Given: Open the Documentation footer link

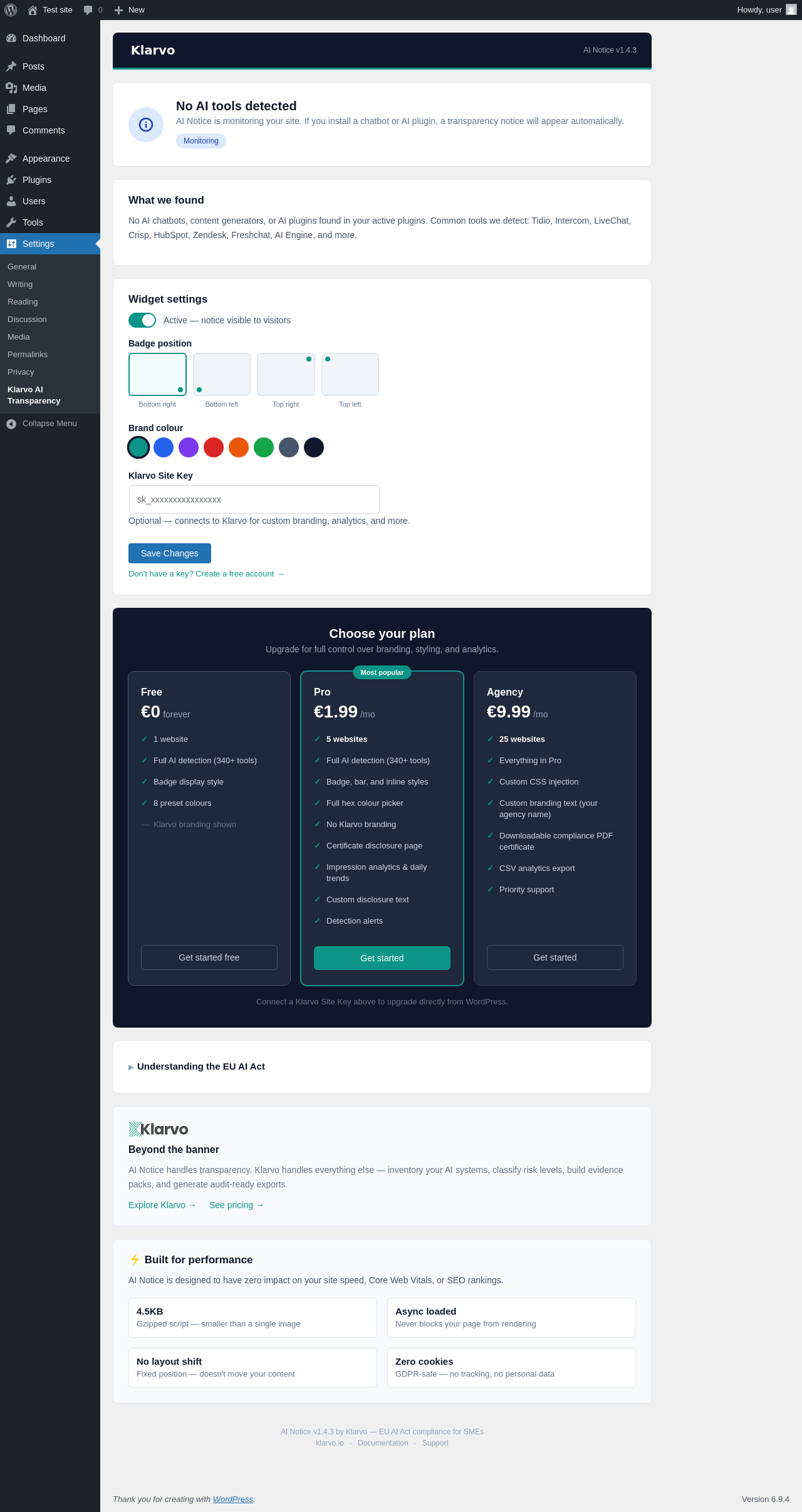Looking at the screenshot, I should point(383,1443).
